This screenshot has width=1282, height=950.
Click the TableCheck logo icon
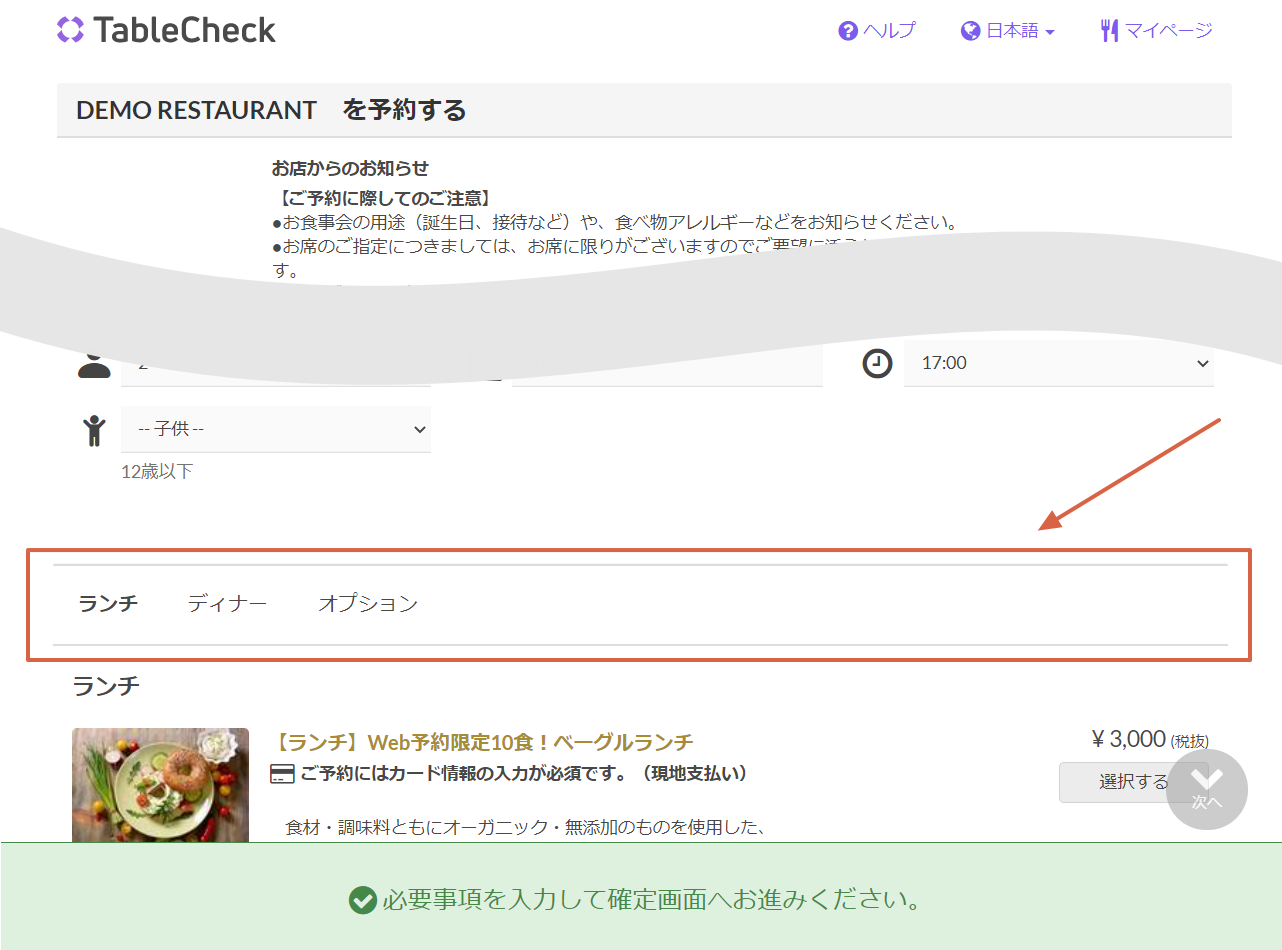coord(70,30)
